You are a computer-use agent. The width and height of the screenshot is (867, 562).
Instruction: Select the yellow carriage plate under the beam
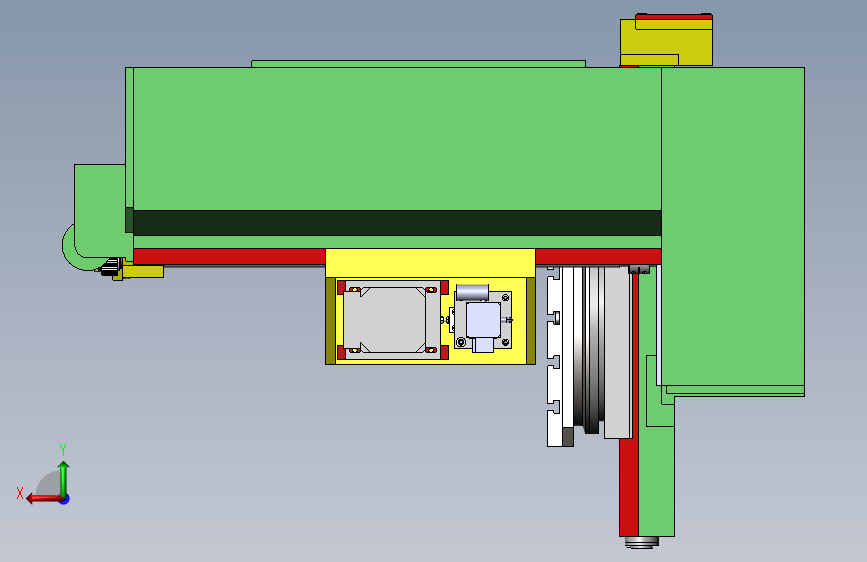[430, 263]
